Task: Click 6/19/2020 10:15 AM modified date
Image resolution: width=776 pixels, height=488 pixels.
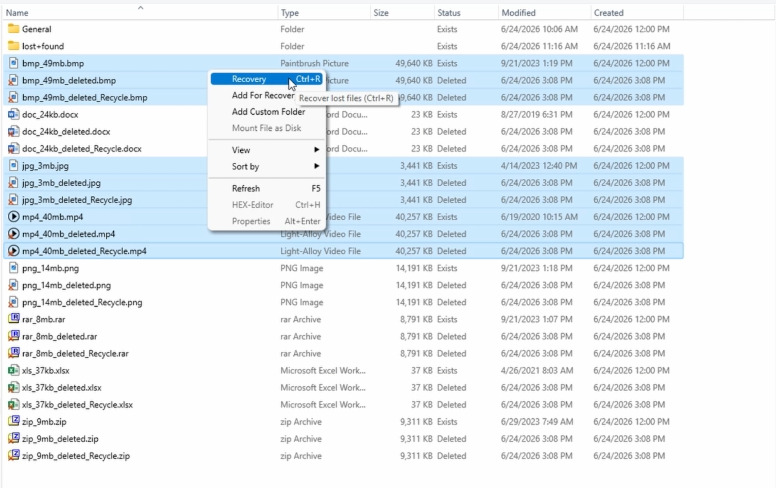Action: 539,217
